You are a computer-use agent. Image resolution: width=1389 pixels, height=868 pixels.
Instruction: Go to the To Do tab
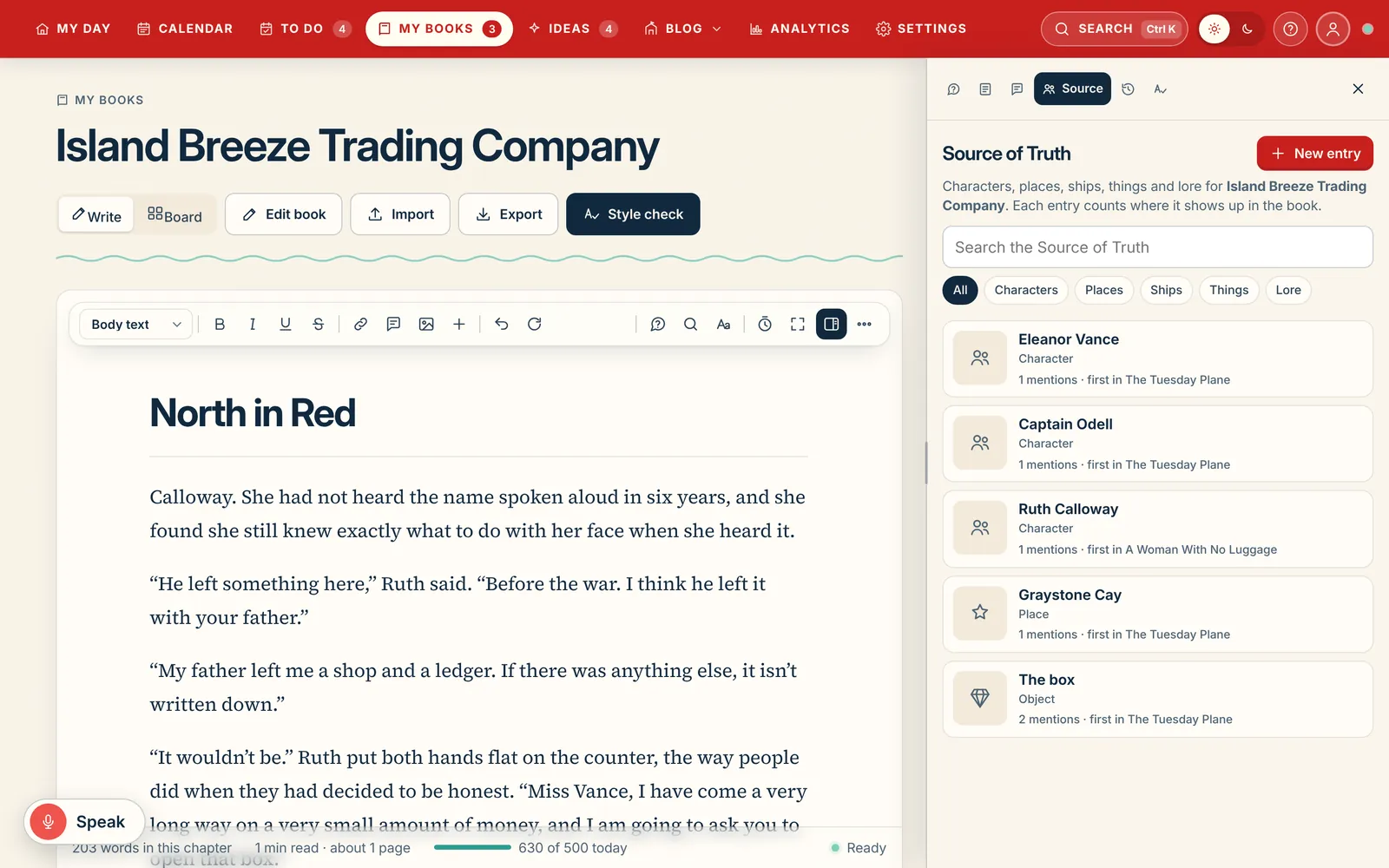coord(306,29)
